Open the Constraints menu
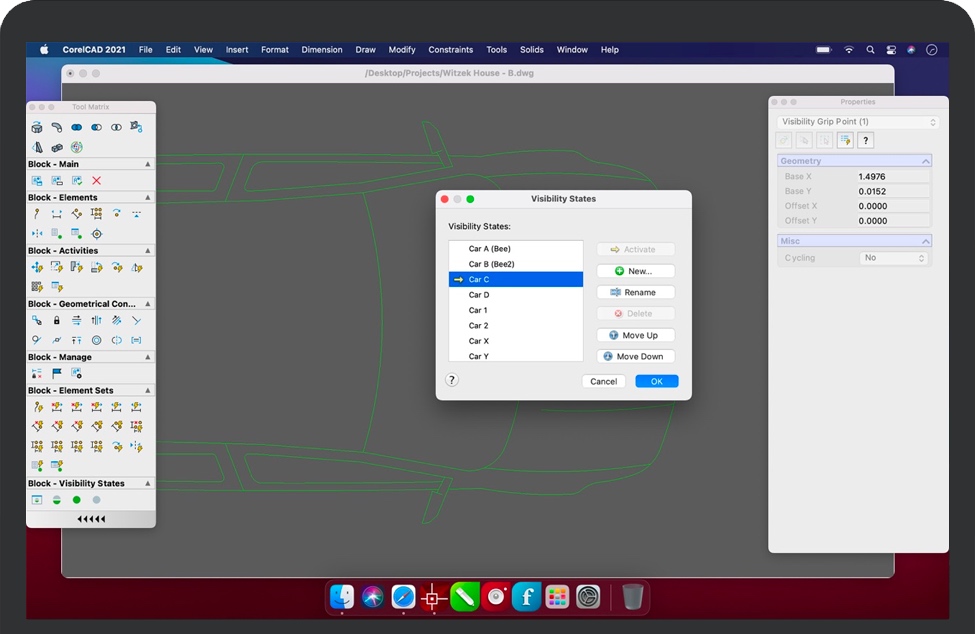Screen dimensions: 975x634 coord(450,50)
